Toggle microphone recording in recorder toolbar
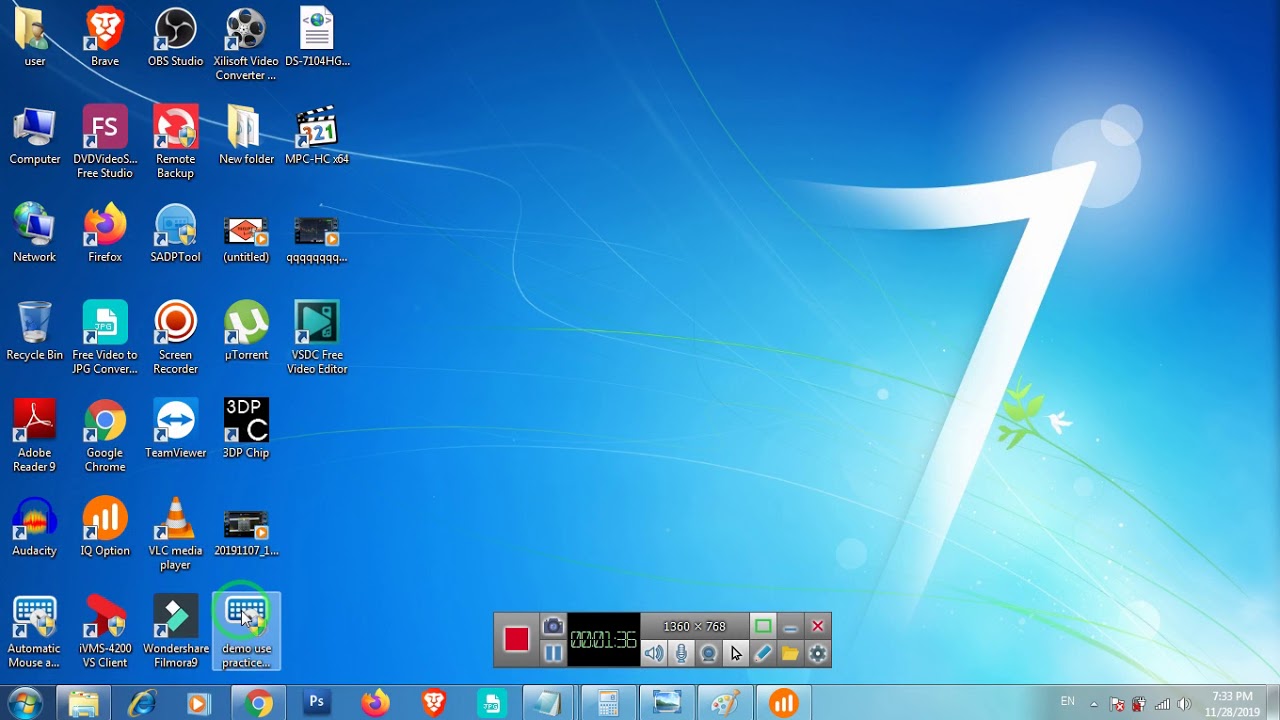This screenshot has width=1280, height=720. coord(681,654)
